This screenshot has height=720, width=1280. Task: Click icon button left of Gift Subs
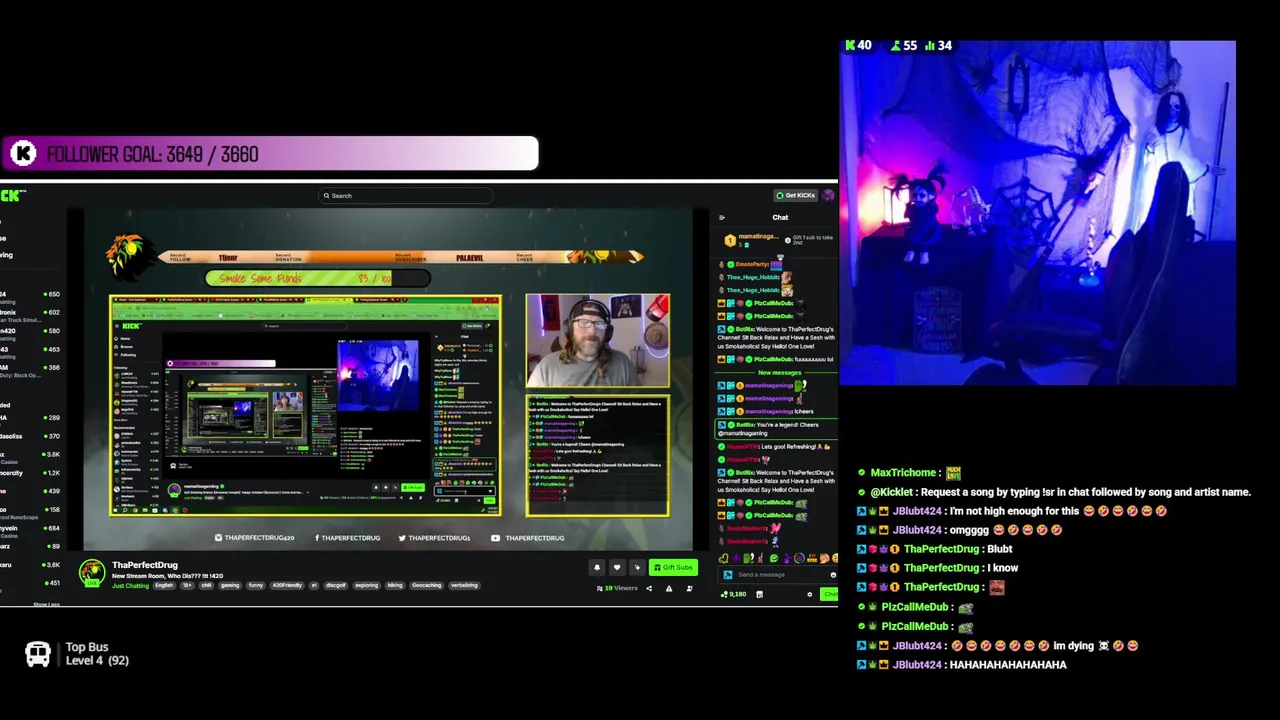[x=637, y=567]
